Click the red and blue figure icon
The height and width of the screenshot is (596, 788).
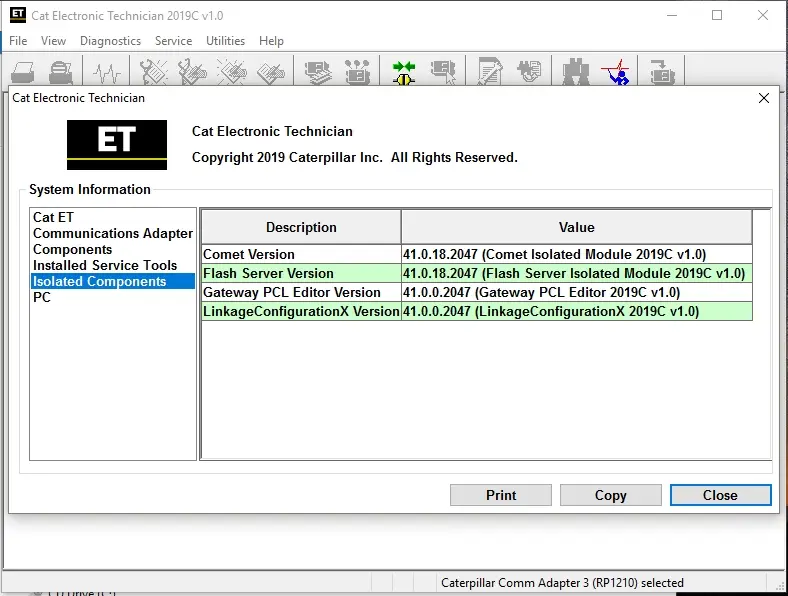(x=616, y=72)
